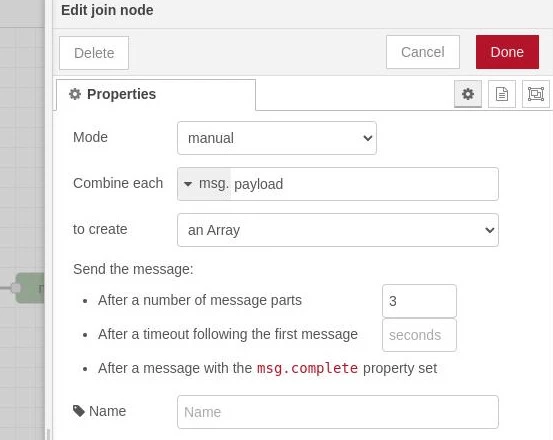The width and height of the screenshot is (553, 440).
Task: Focus the payload property field
Action: [x=364, y=184]
